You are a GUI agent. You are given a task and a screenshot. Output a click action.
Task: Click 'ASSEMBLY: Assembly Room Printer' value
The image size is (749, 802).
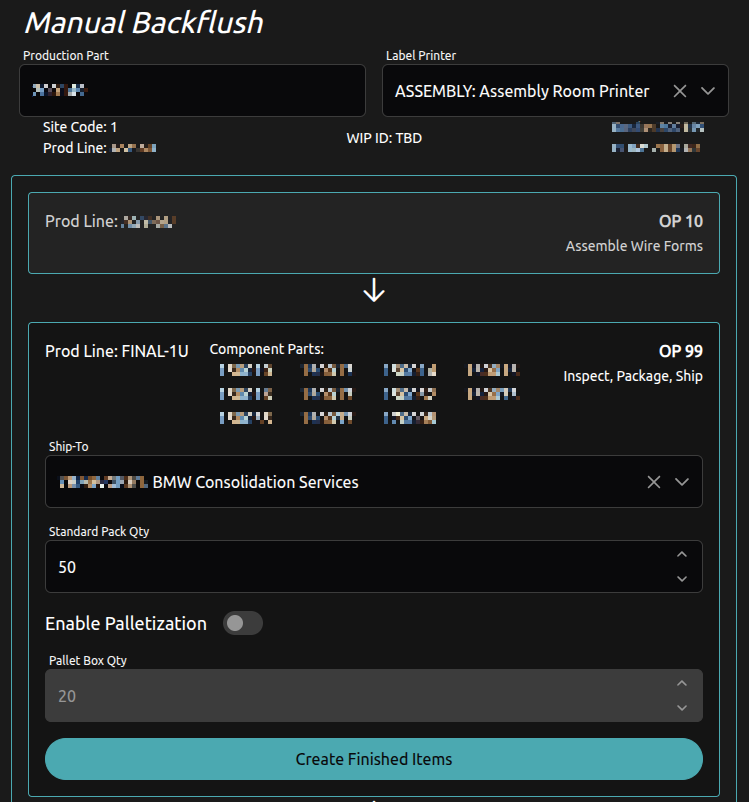point(522,91)
